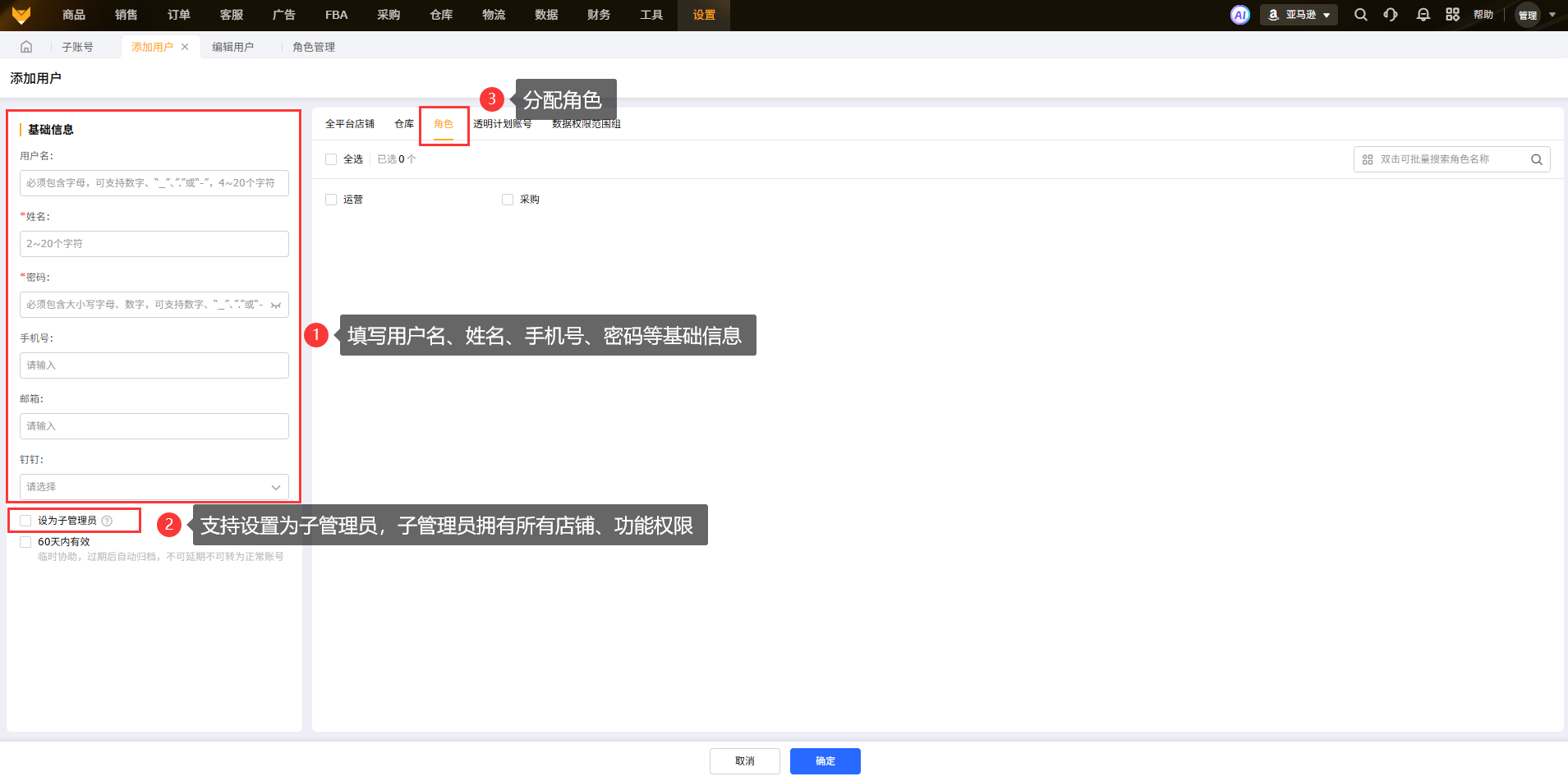1568x781 pixels.
Task: Select the 数据权限范围组 tab
Action: (586, 124)
